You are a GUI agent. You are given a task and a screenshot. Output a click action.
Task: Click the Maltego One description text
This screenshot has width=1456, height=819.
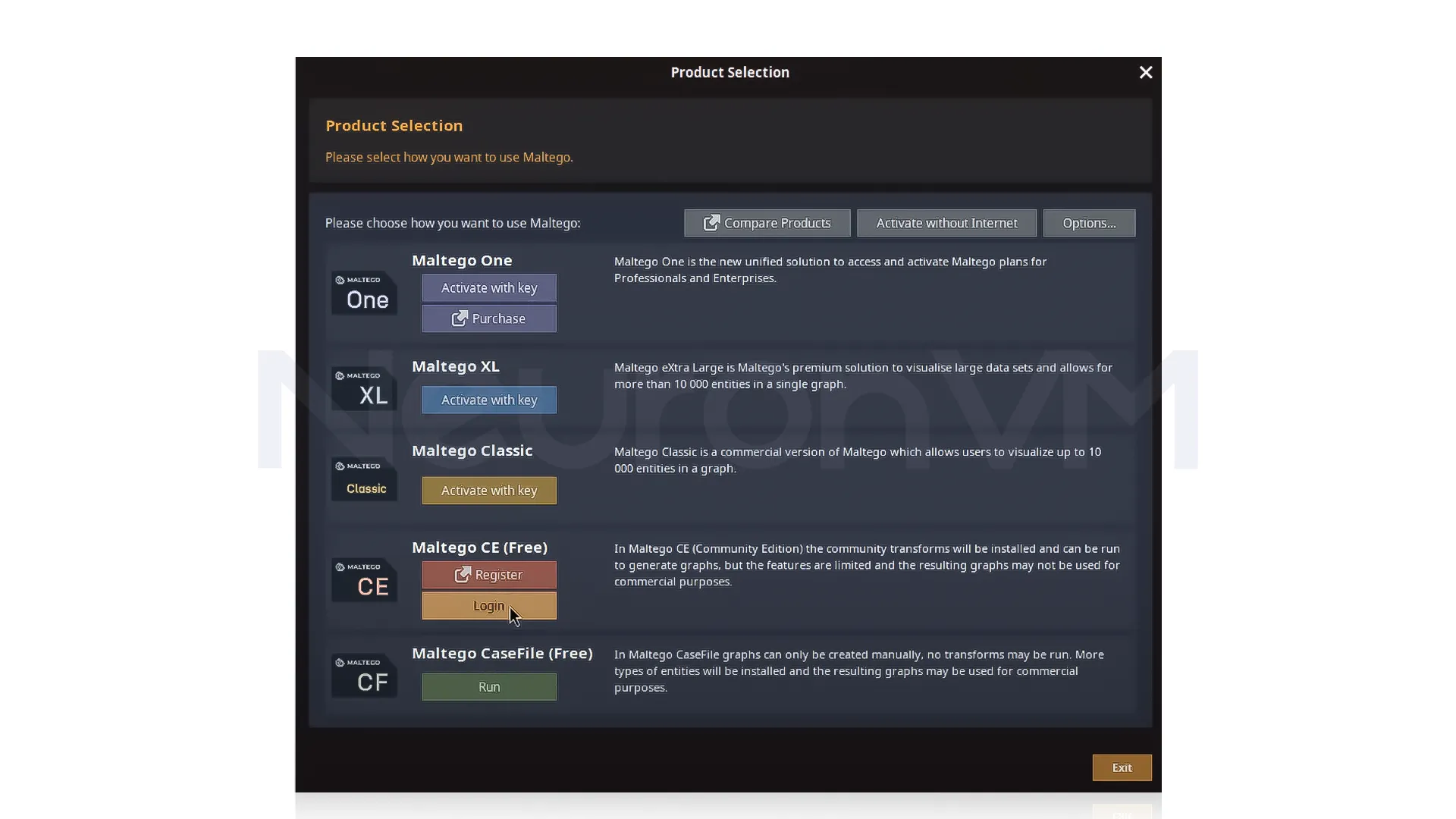tap(830, 270)
